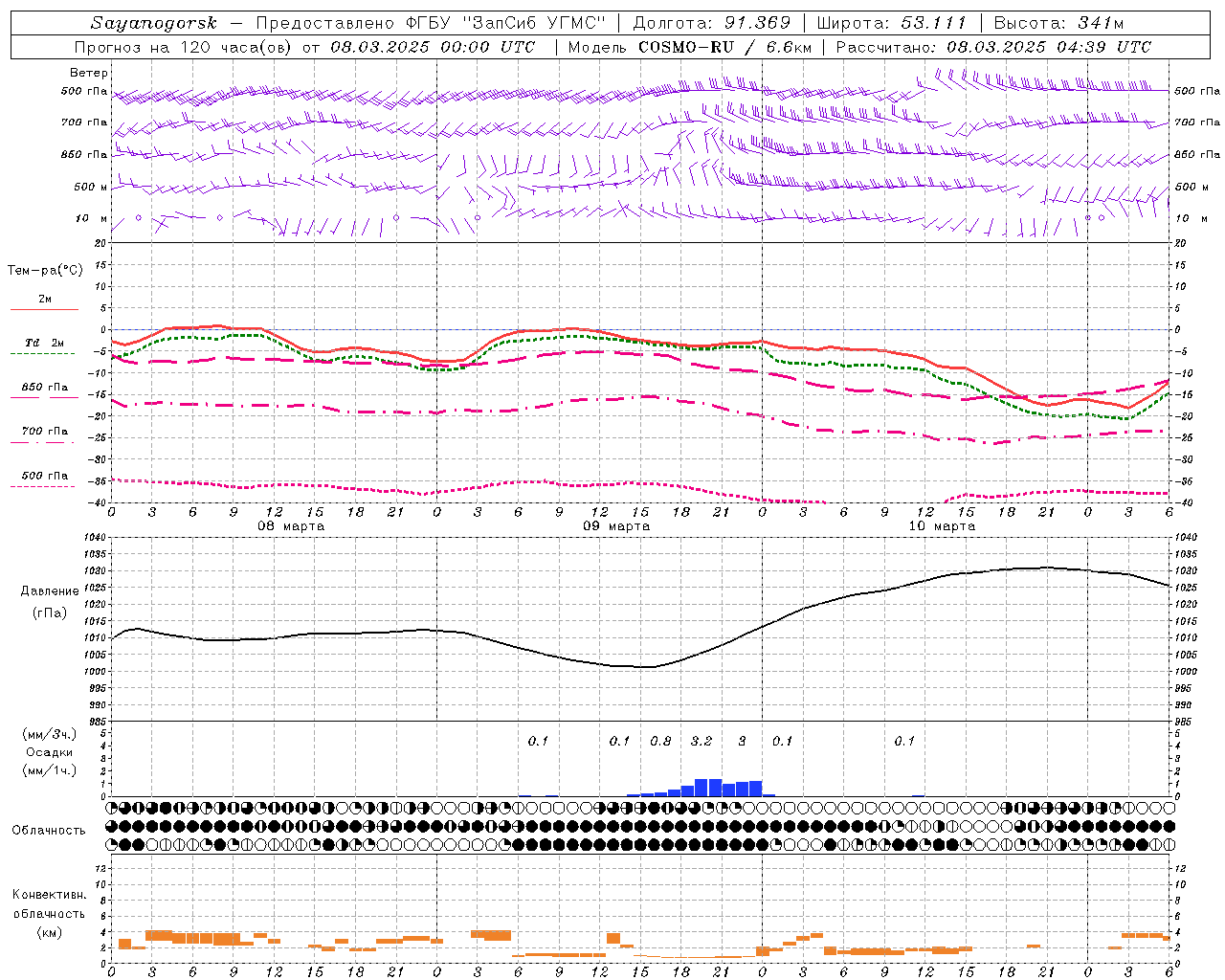Click the '(км)' unit under convective cloudiness

click(50, 932)
